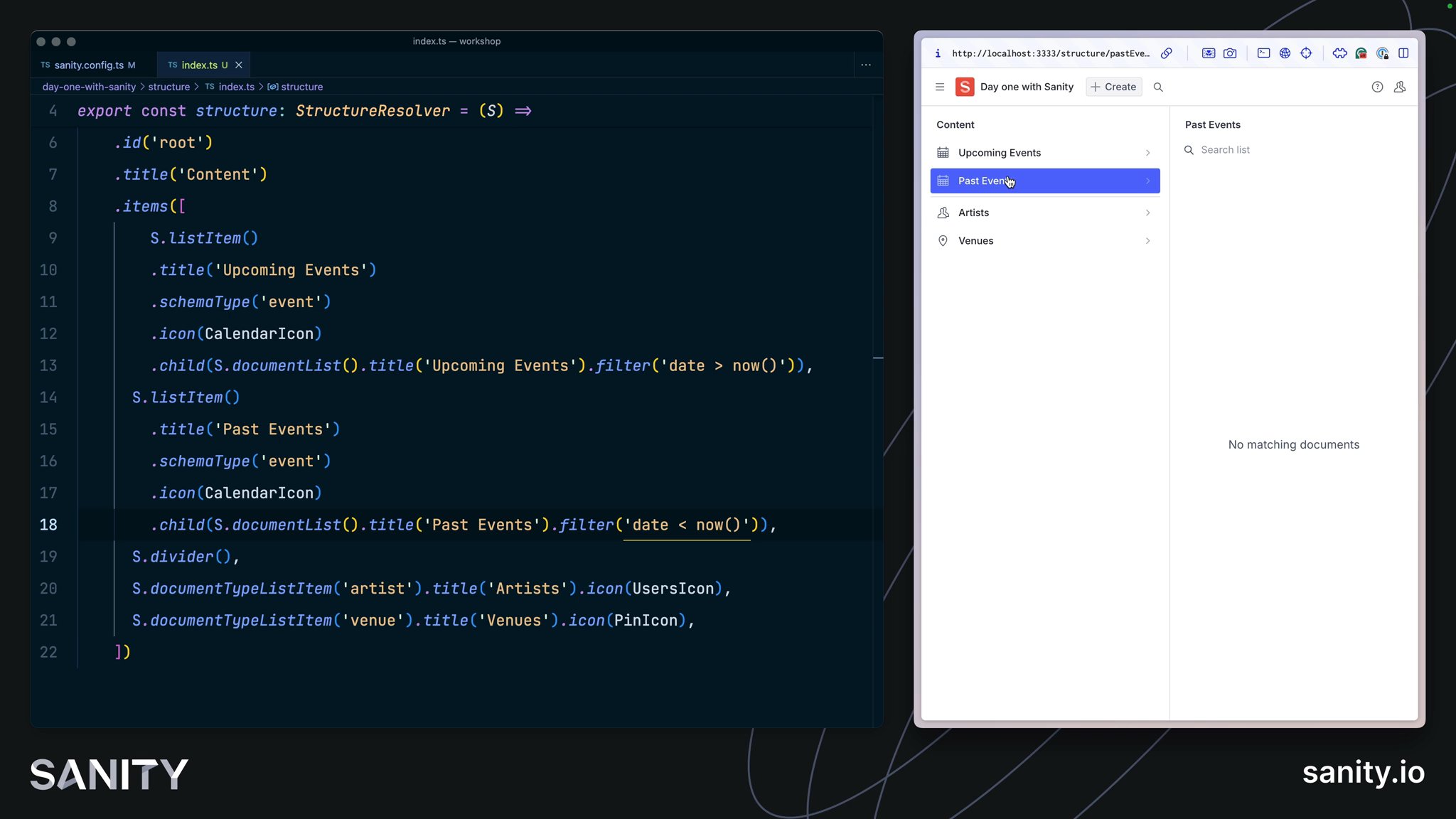Click the day-one-with-sanity breadcrumb
The image size is (1456, 819).
pos(89,87)
